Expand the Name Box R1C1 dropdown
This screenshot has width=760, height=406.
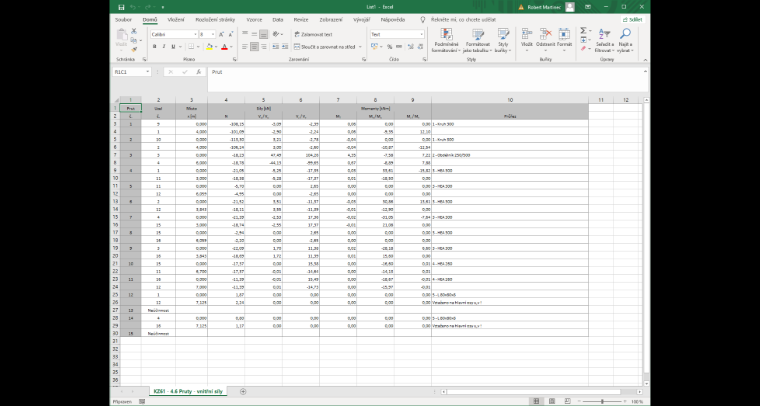(x=147, y=72)
